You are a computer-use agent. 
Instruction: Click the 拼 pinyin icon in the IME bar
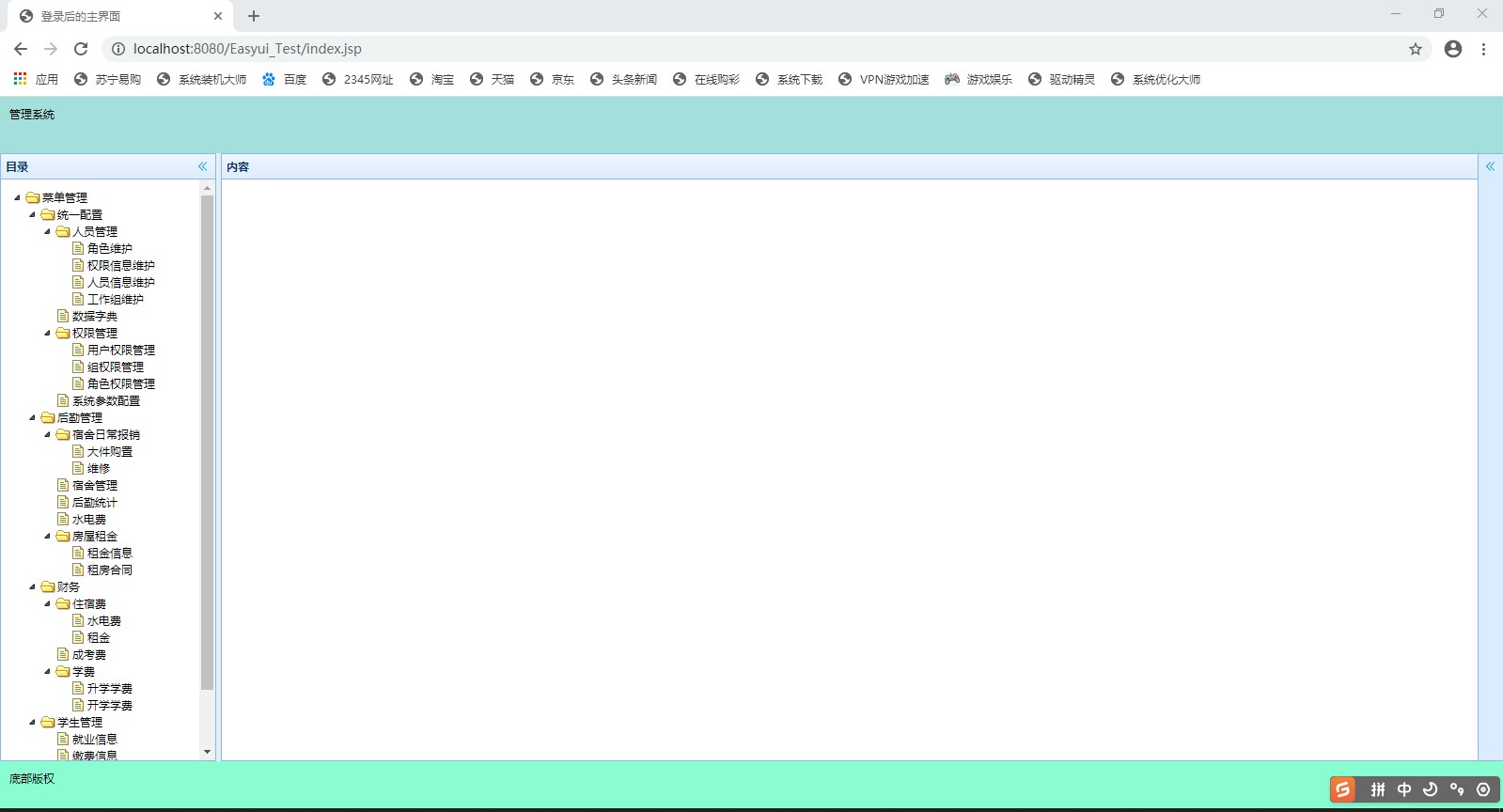click(x=1378, y=789)
